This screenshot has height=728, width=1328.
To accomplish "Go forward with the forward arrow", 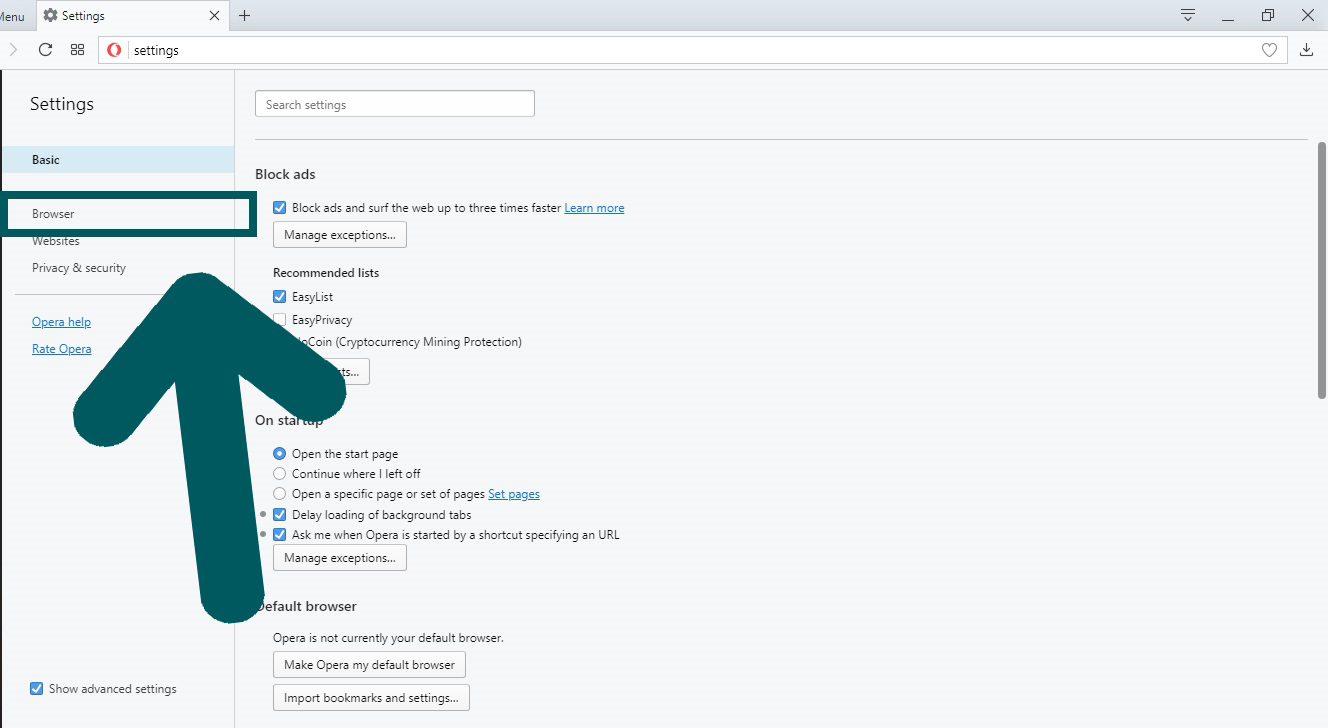I will click(13, 50).
